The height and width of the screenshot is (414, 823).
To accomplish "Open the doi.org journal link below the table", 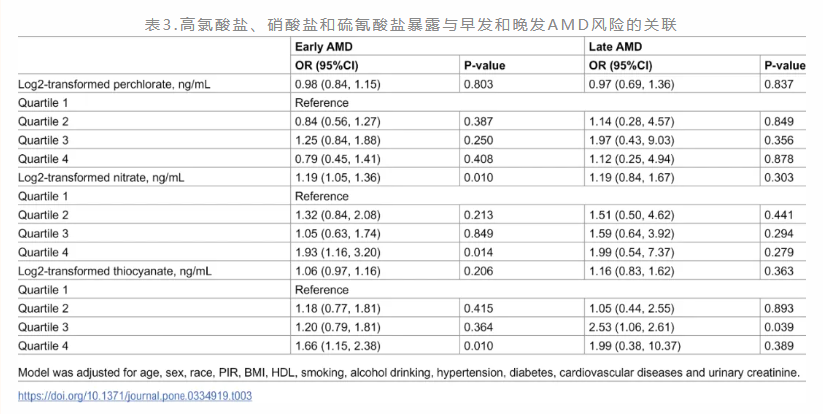I will [135, 396].
